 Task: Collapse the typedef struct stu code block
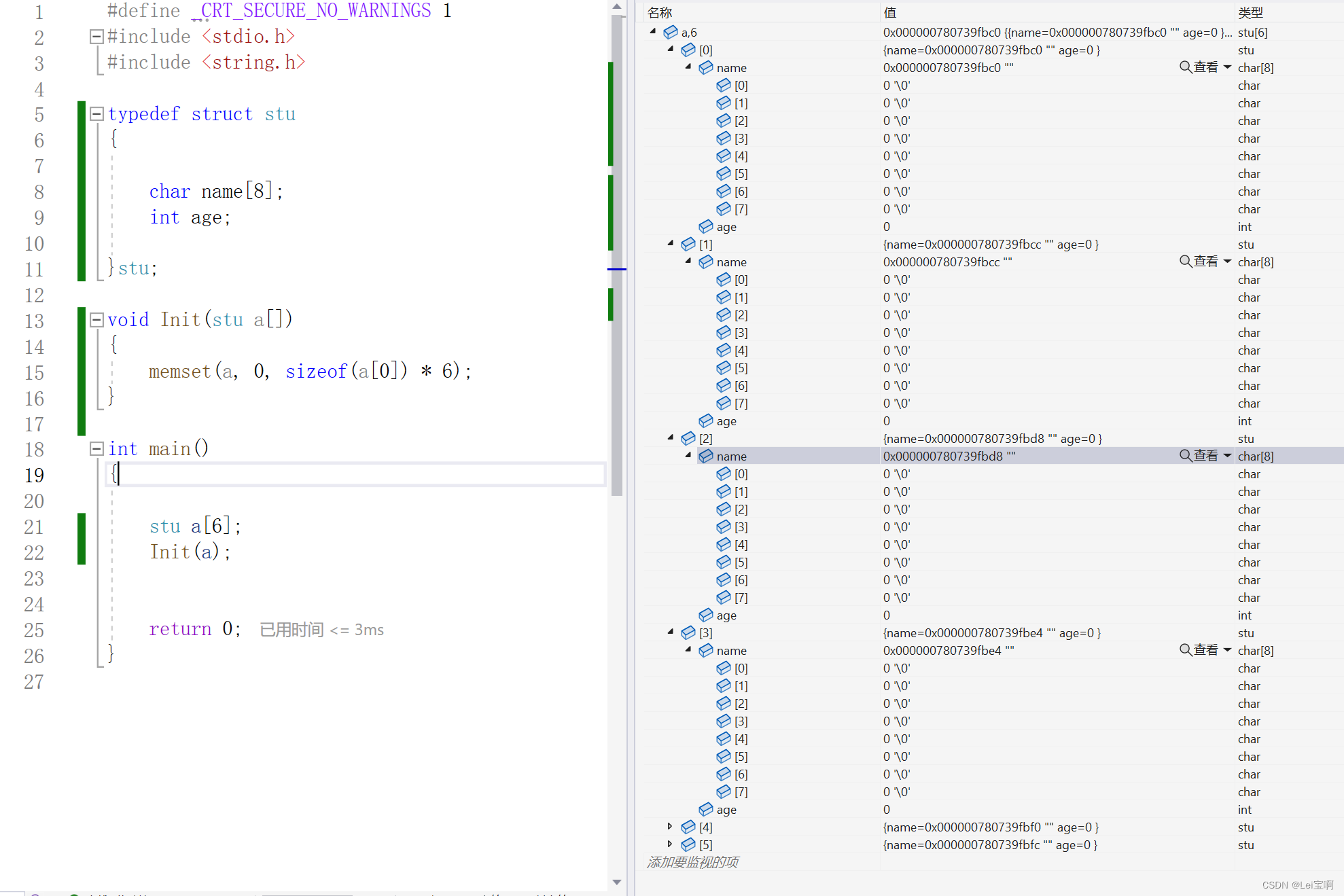96,113
